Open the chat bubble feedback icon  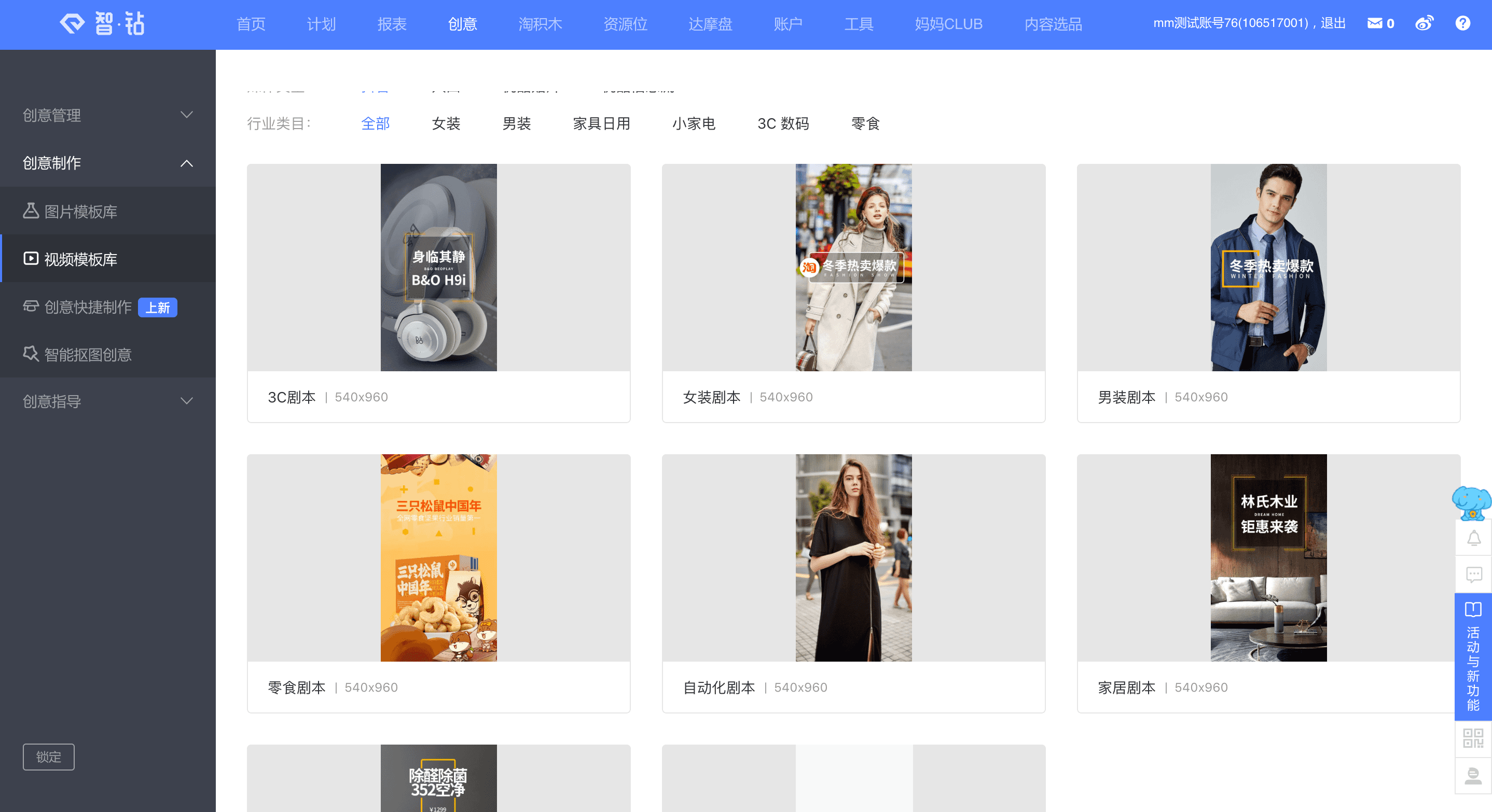pyautogui.click(x=1473, y=574)
